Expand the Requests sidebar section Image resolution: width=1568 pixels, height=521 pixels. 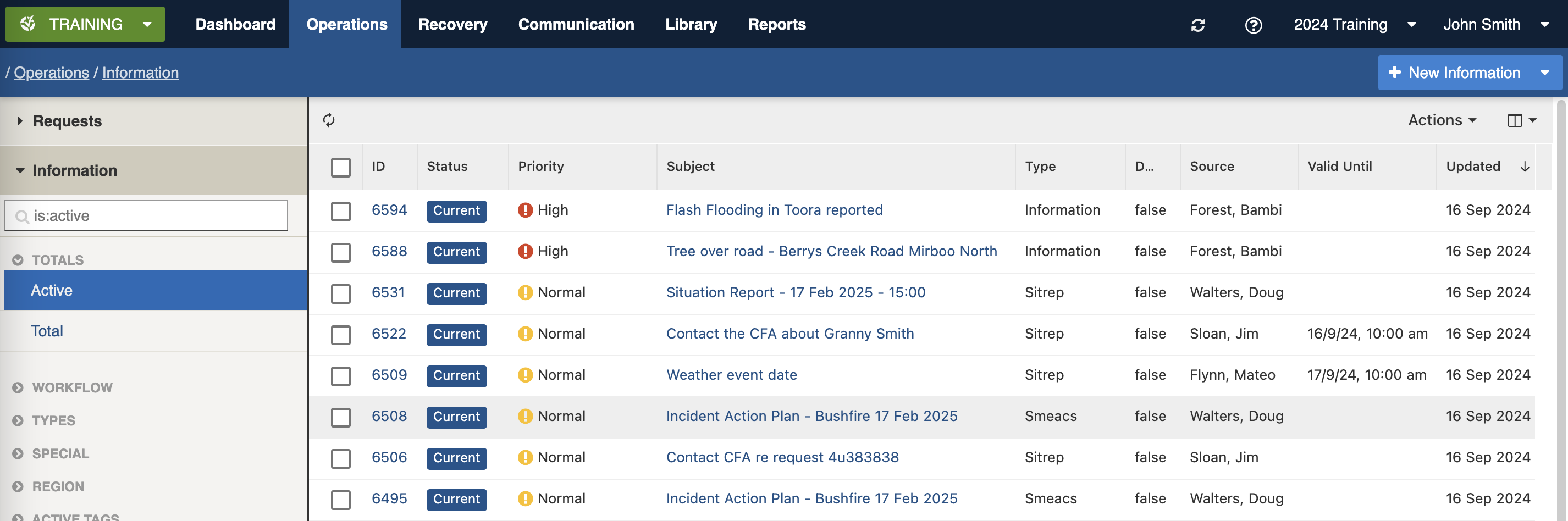[67, 121]
